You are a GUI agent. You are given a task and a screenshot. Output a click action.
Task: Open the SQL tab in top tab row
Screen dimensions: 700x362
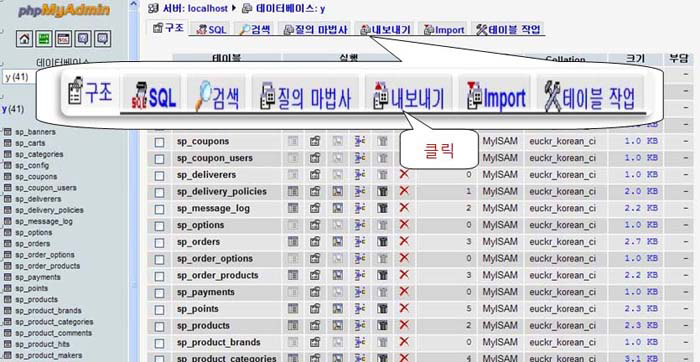pos(212,29)
